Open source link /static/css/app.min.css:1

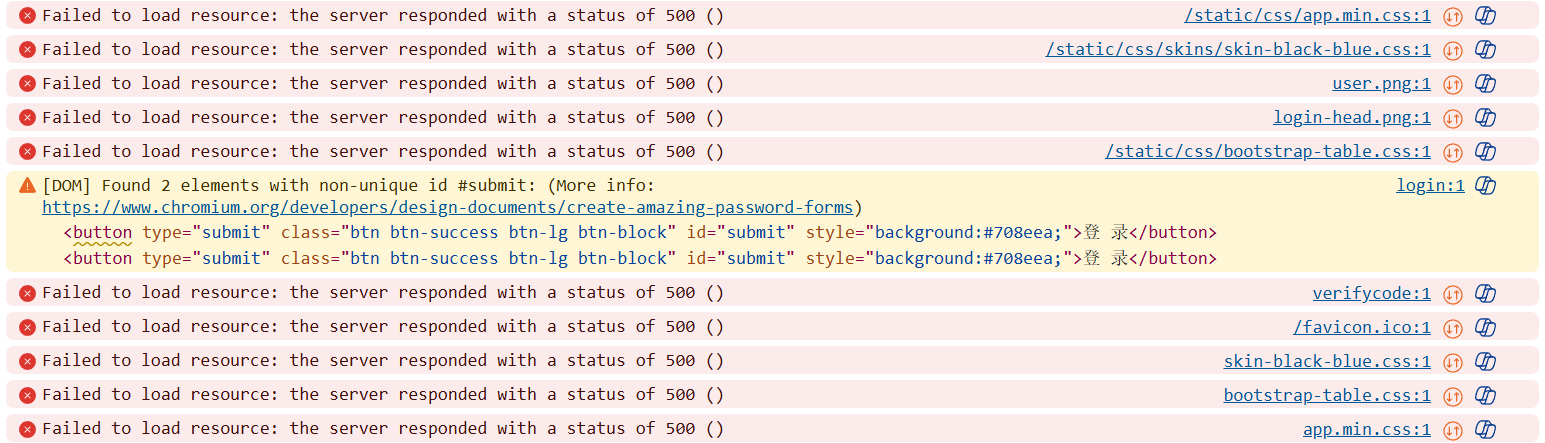pyautogui.click(x=1307, y=16)
